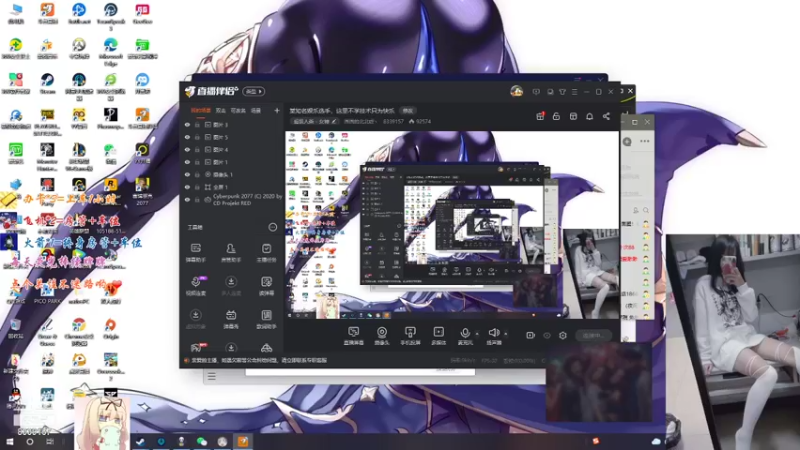Open the 读弹幕 tool in the toolbox
Image resolution: width=800 pixels, height=450 pixels.
click(x=266, y=286)
